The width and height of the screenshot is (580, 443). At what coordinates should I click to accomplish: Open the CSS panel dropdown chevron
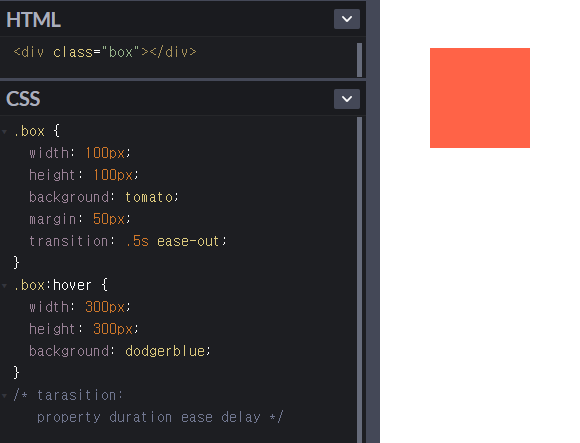(347, 99)
